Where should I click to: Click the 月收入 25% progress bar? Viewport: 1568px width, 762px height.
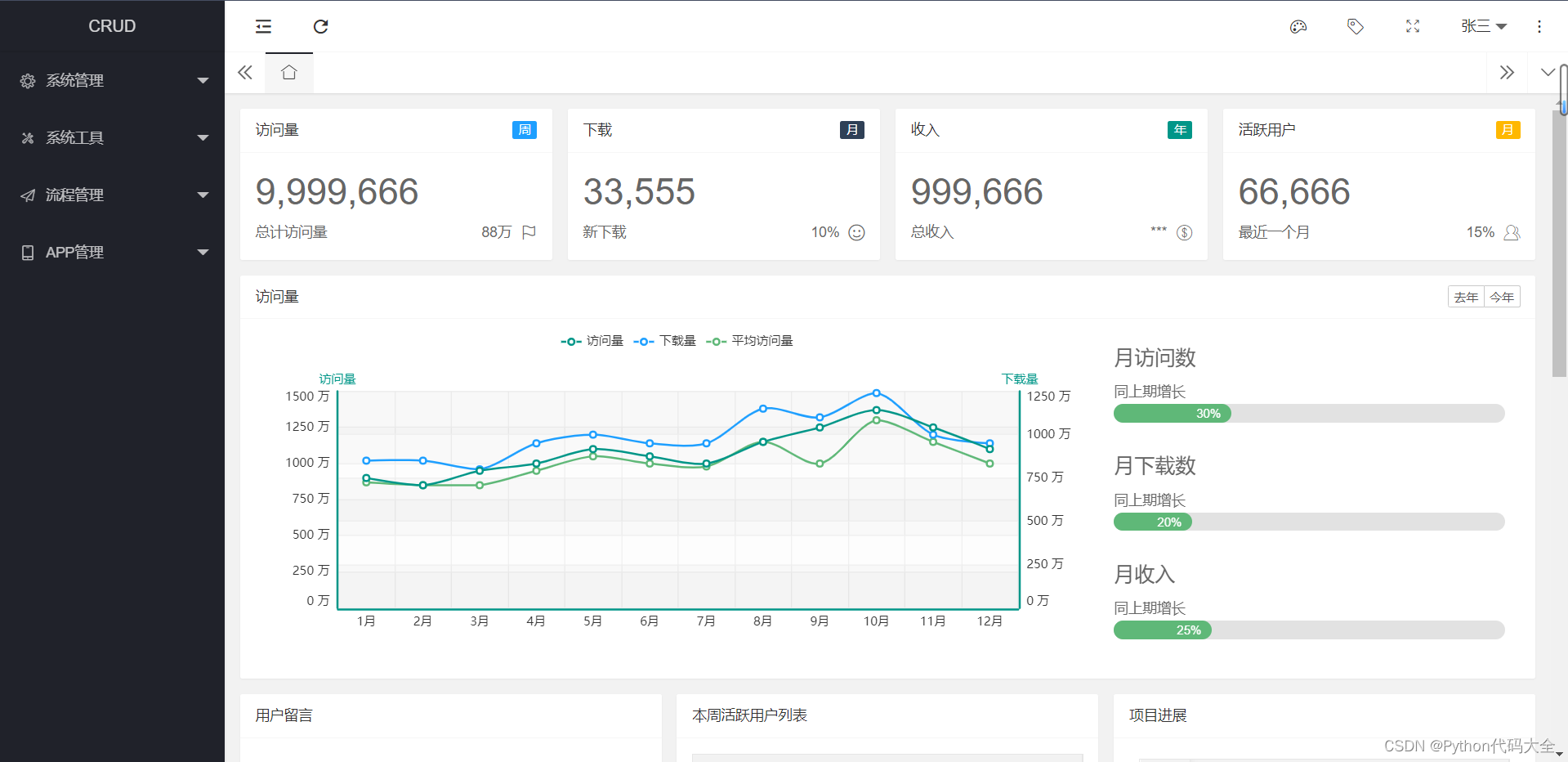[x=1162, y=630]
